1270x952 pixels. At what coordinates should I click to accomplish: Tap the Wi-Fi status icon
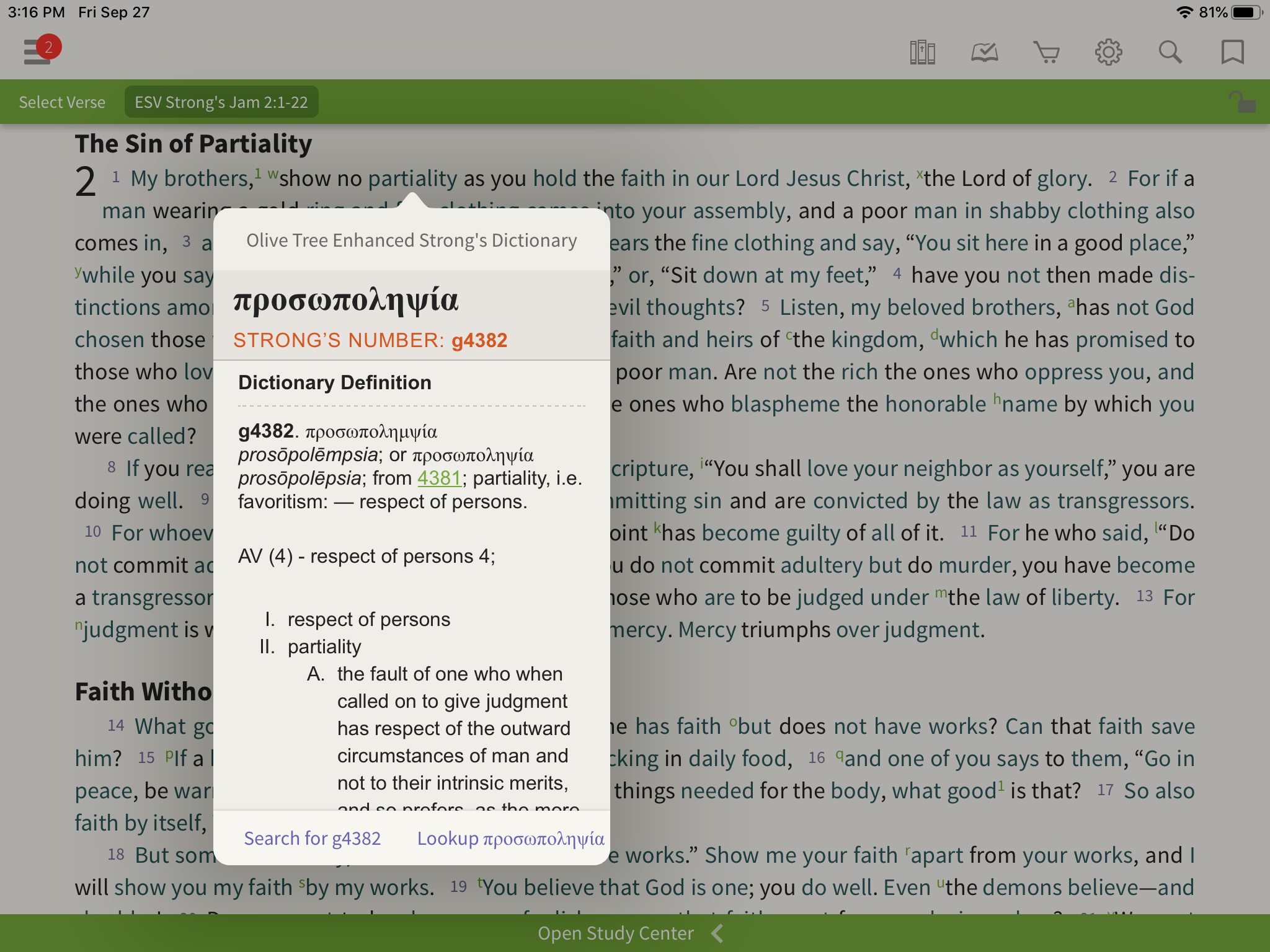point(1184,12)
